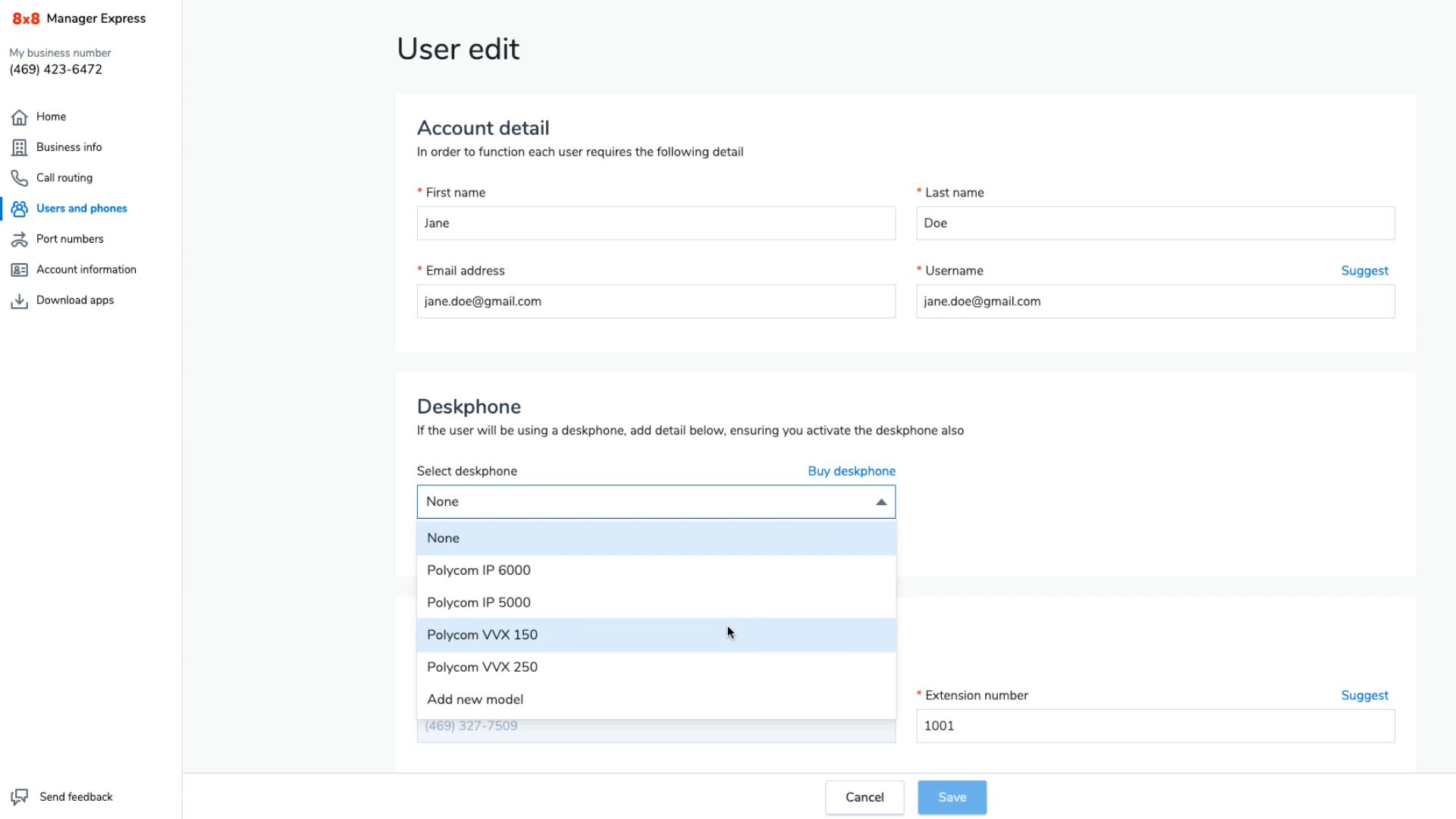This screenshot has height=819, width=1456.
Task: Pick Polycom VVX 150 option
Action: click(656, 635)
